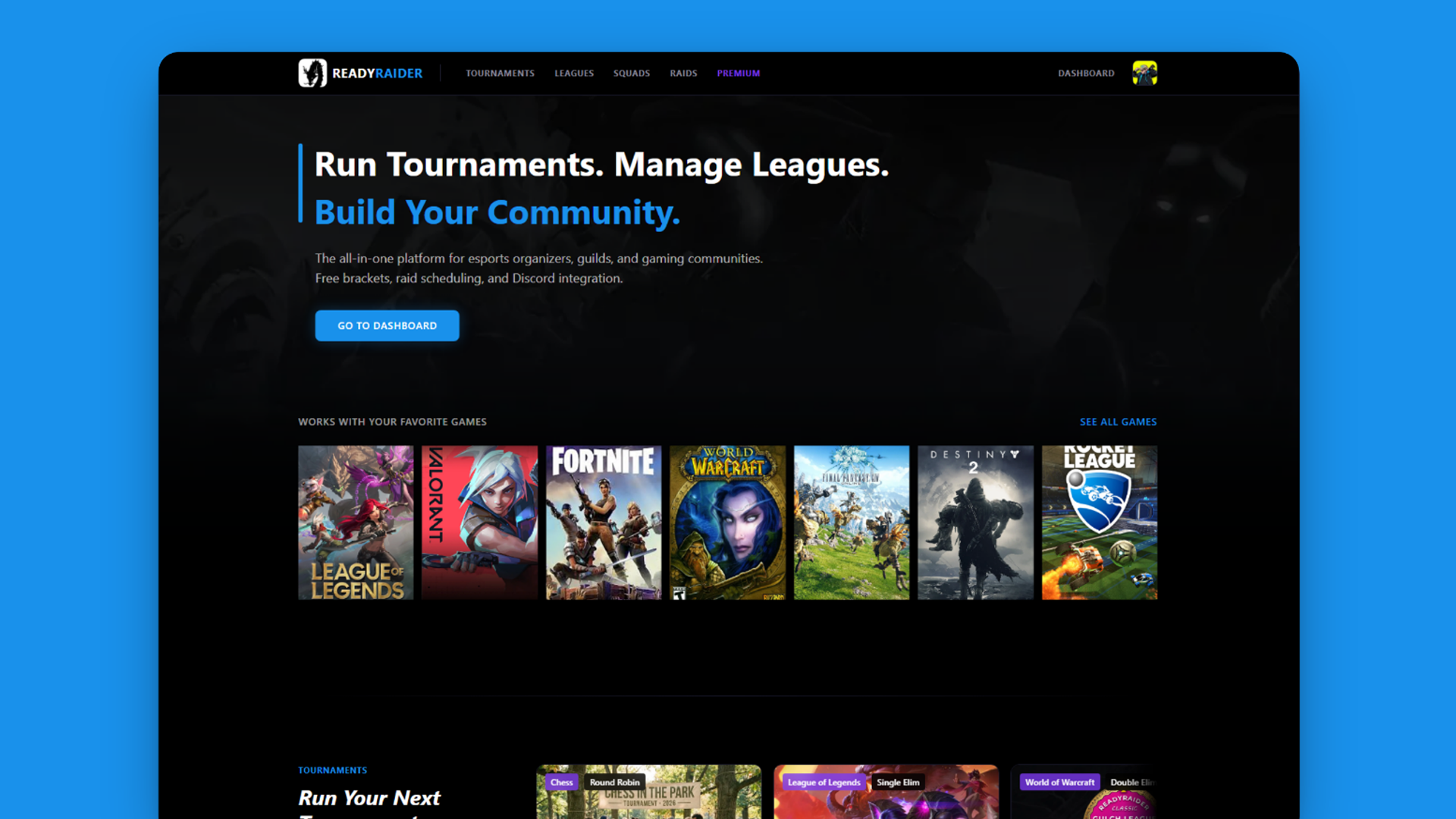Open the Tournaments nav item
The height and width of the screenshot is (819, 1456).
[500, 74]
